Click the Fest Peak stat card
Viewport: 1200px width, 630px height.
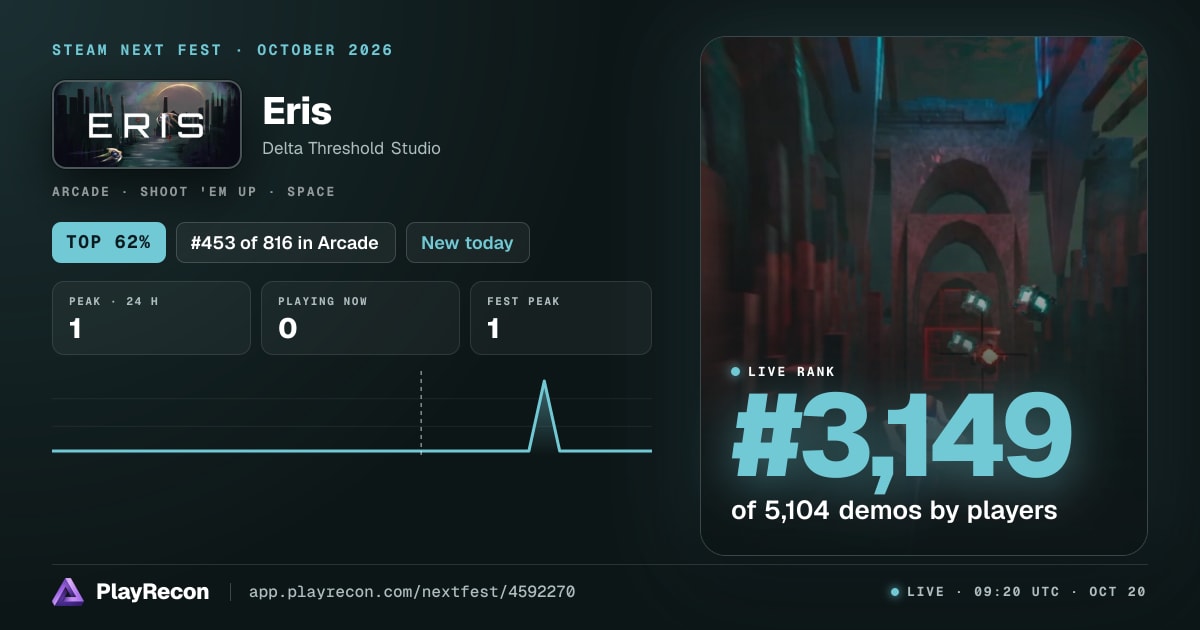(561, 318)
